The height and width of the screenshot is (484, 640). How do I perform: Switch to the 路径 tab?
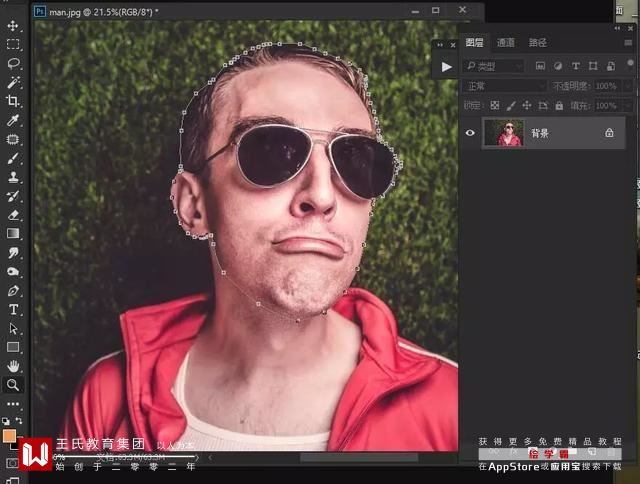pyautogui.click(x=538, y=42)
